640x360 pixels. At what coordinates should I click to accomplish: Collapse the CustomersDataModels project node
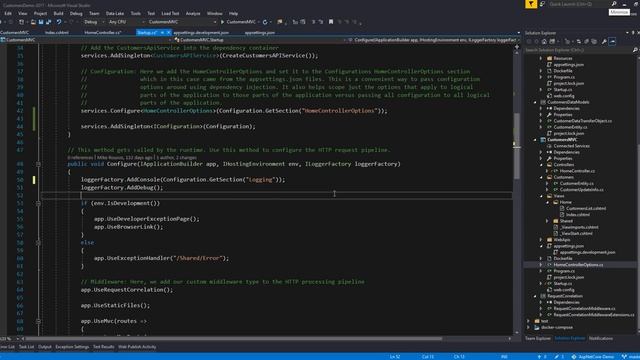click(x=535, y=102)
